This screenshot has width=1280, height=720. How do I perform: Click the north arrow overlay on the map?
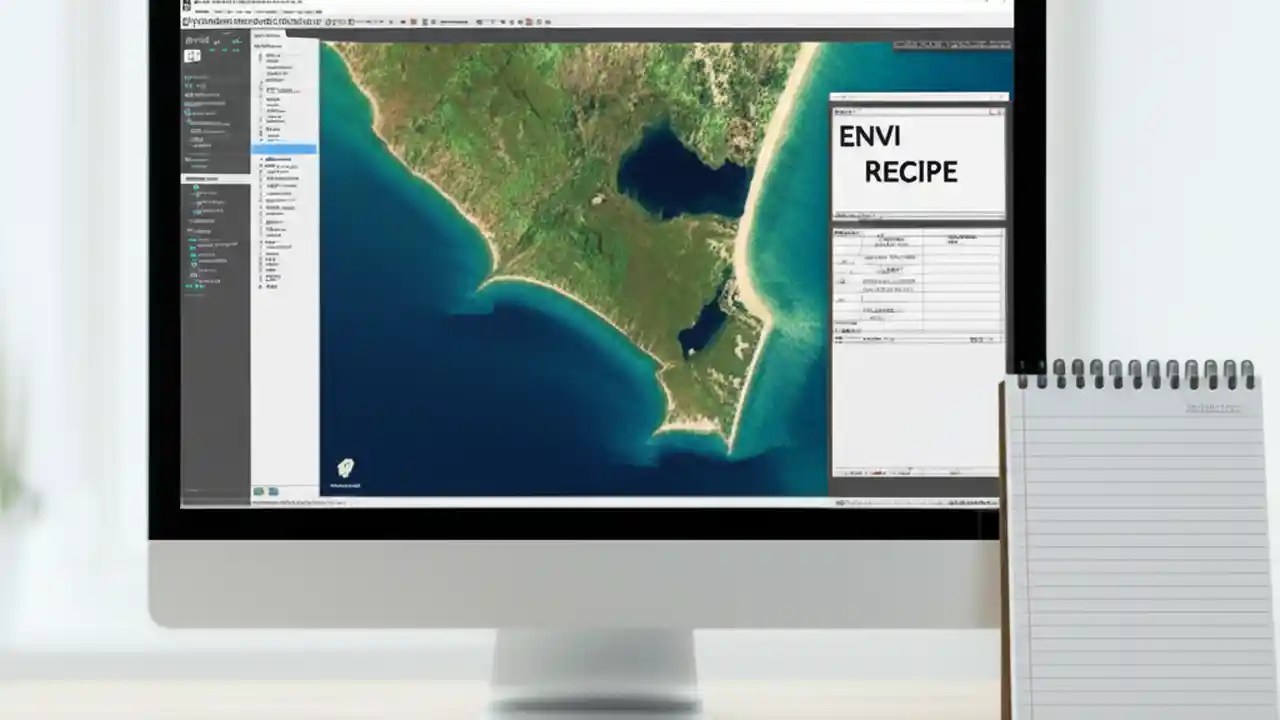coord(345,466)
